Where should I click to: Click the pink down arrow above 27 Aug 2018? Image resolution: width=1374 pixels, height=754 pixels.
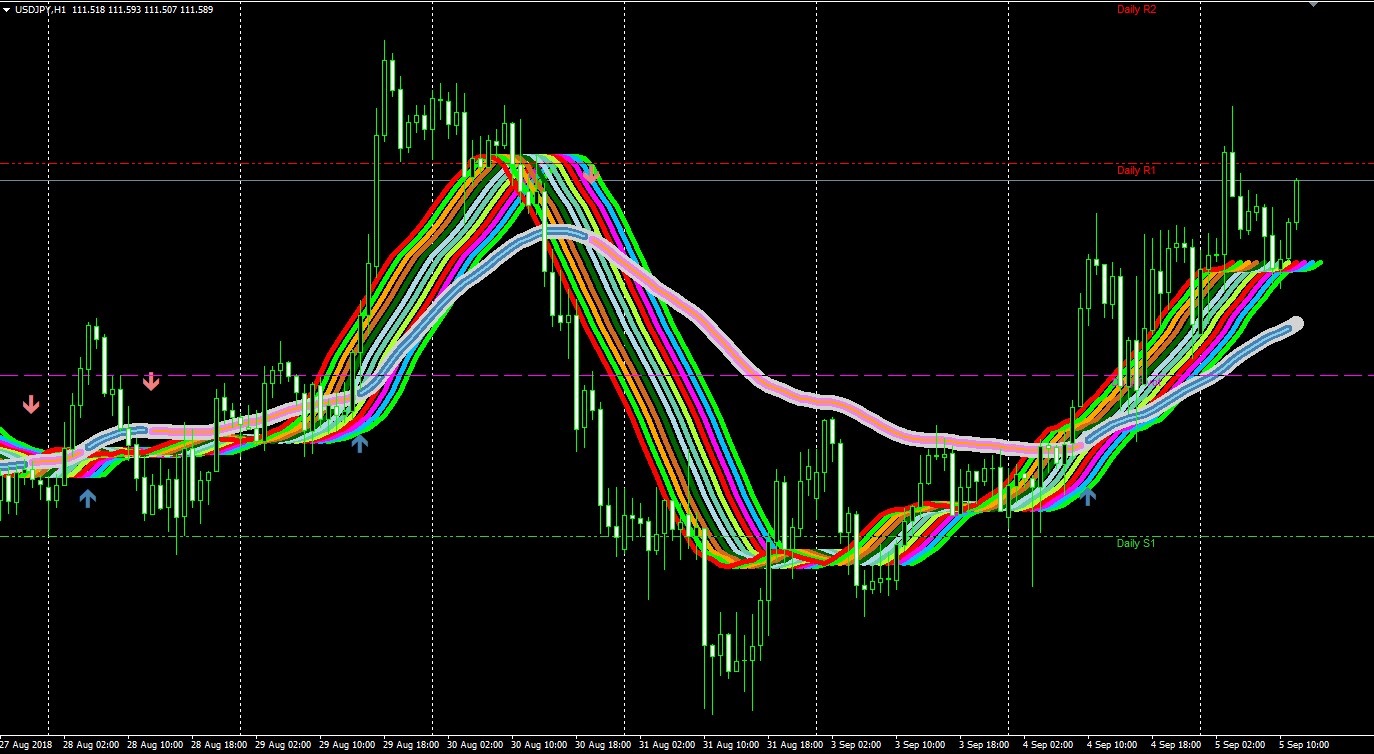tap(32, 404)
